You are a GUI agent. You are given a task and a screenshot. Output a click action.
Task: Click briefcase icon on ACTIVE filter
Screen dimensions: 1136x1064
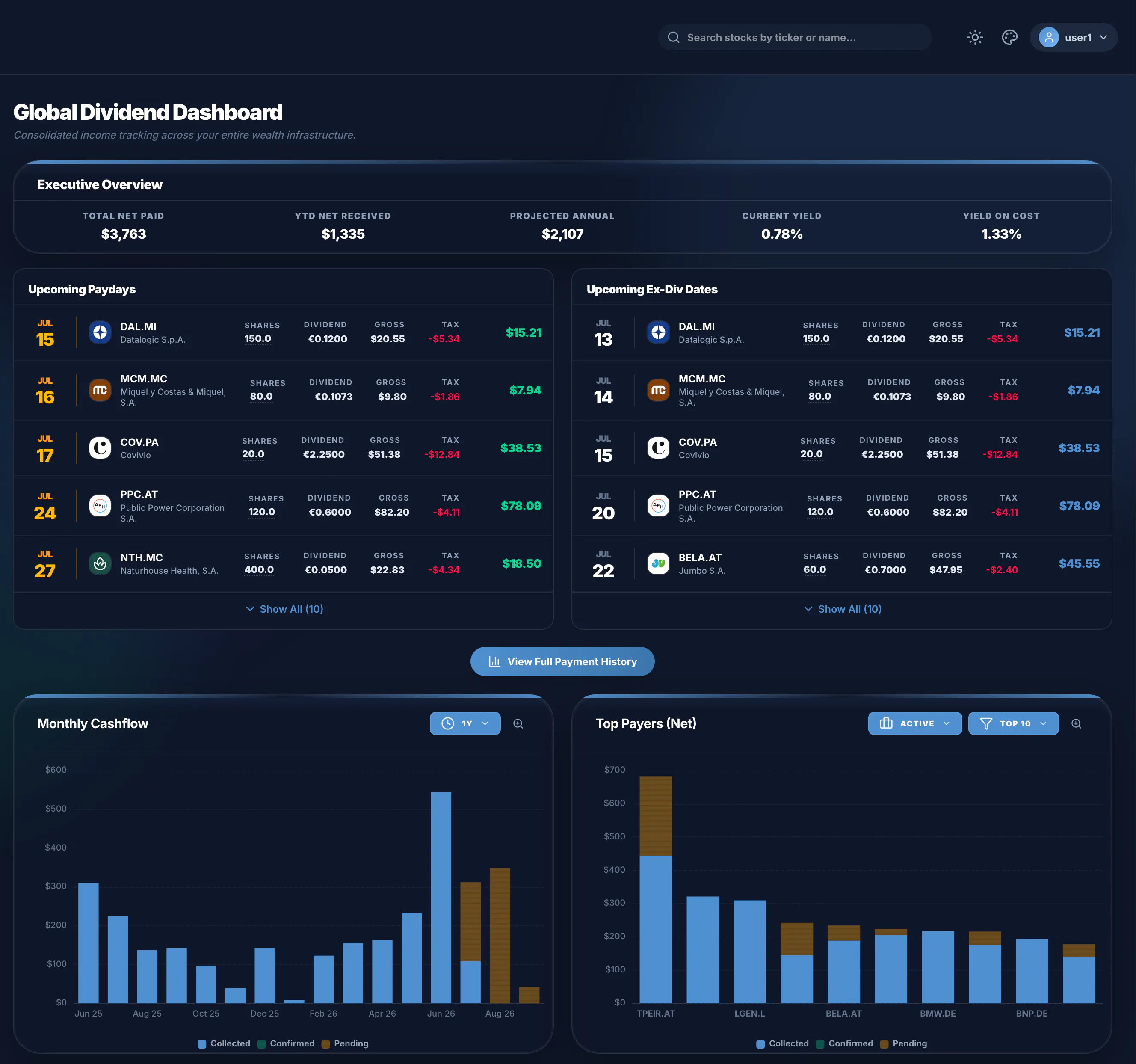click(x=886, y=723)
